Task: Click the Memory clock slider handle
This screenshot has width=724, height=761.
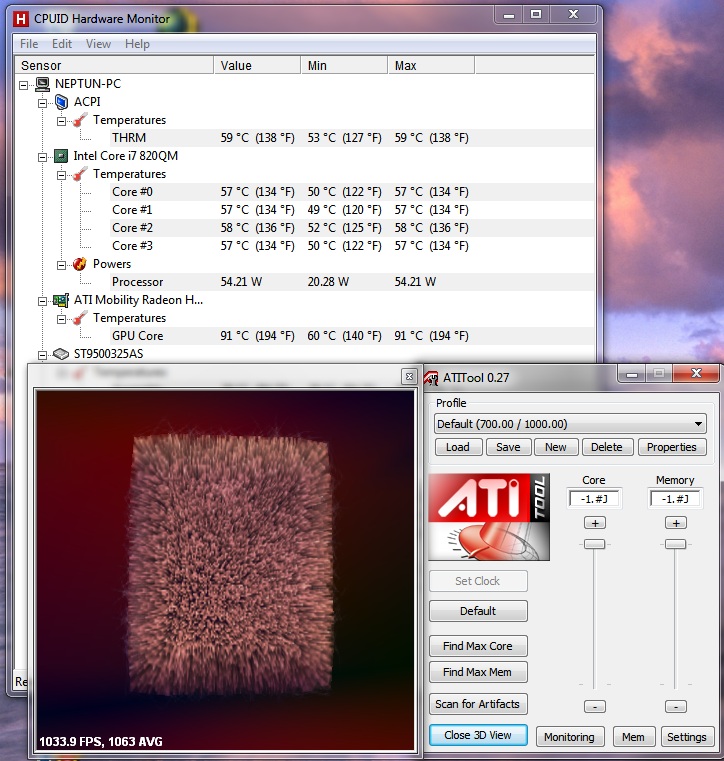Action: 675,544
